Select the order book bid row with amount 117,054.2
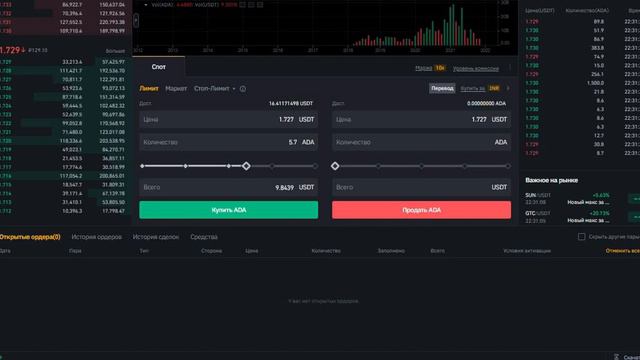The width and height of the screenshot is (640, 360). tap(65, 176)
